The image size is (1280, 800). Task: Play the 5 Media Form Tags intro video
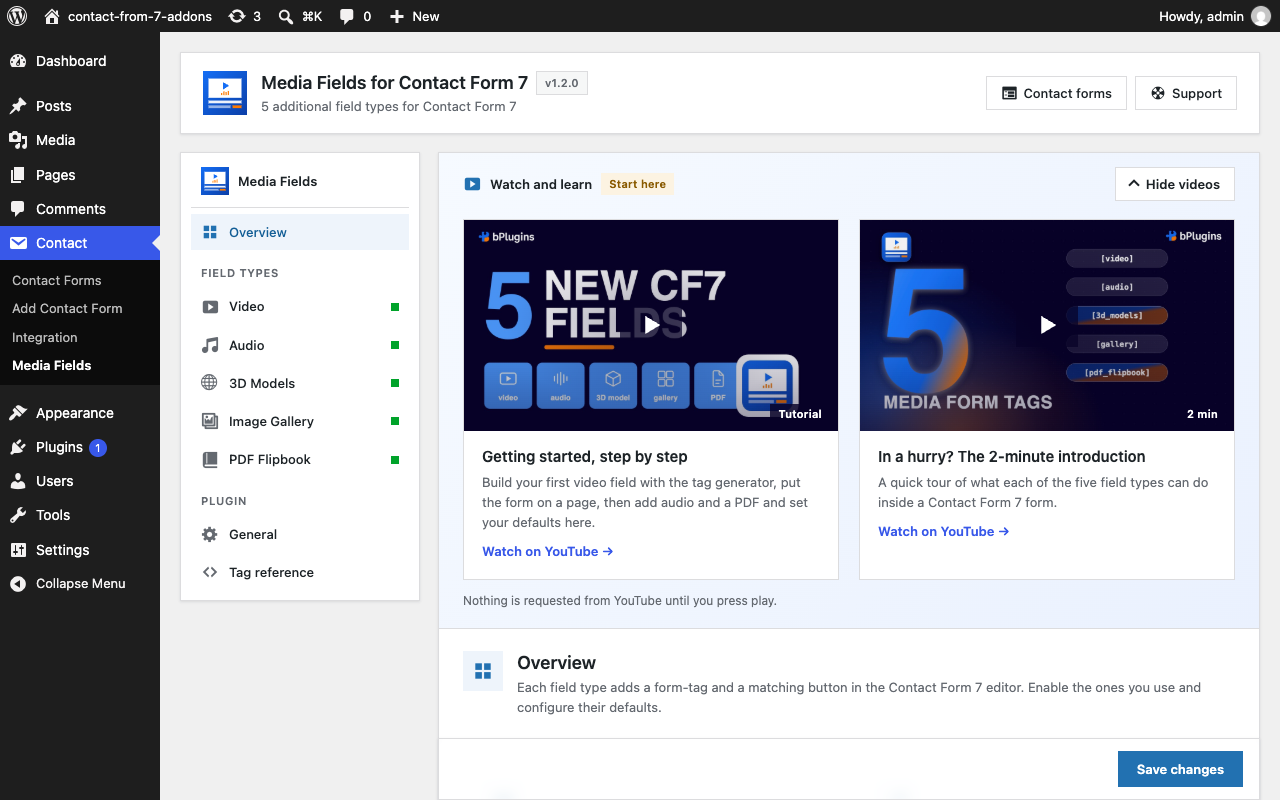[x=1047, y=325]
